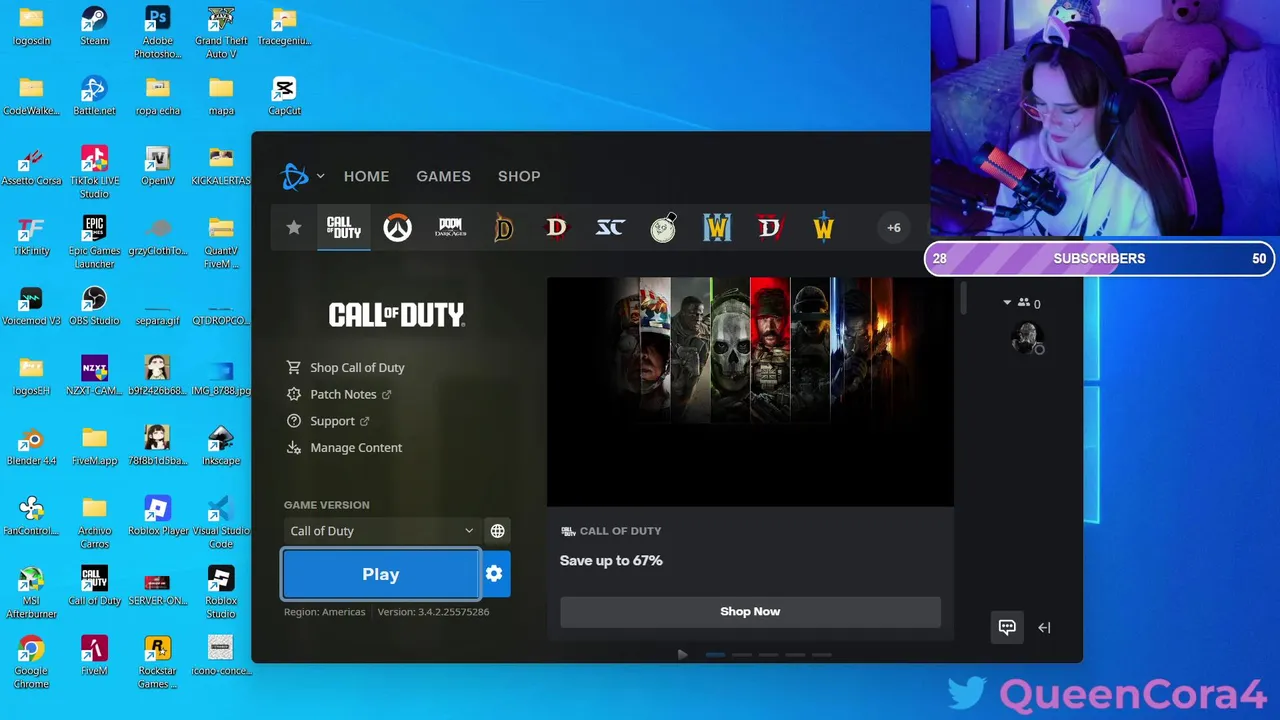
Task: Open the Game Version dropdown
Action: 381,531
